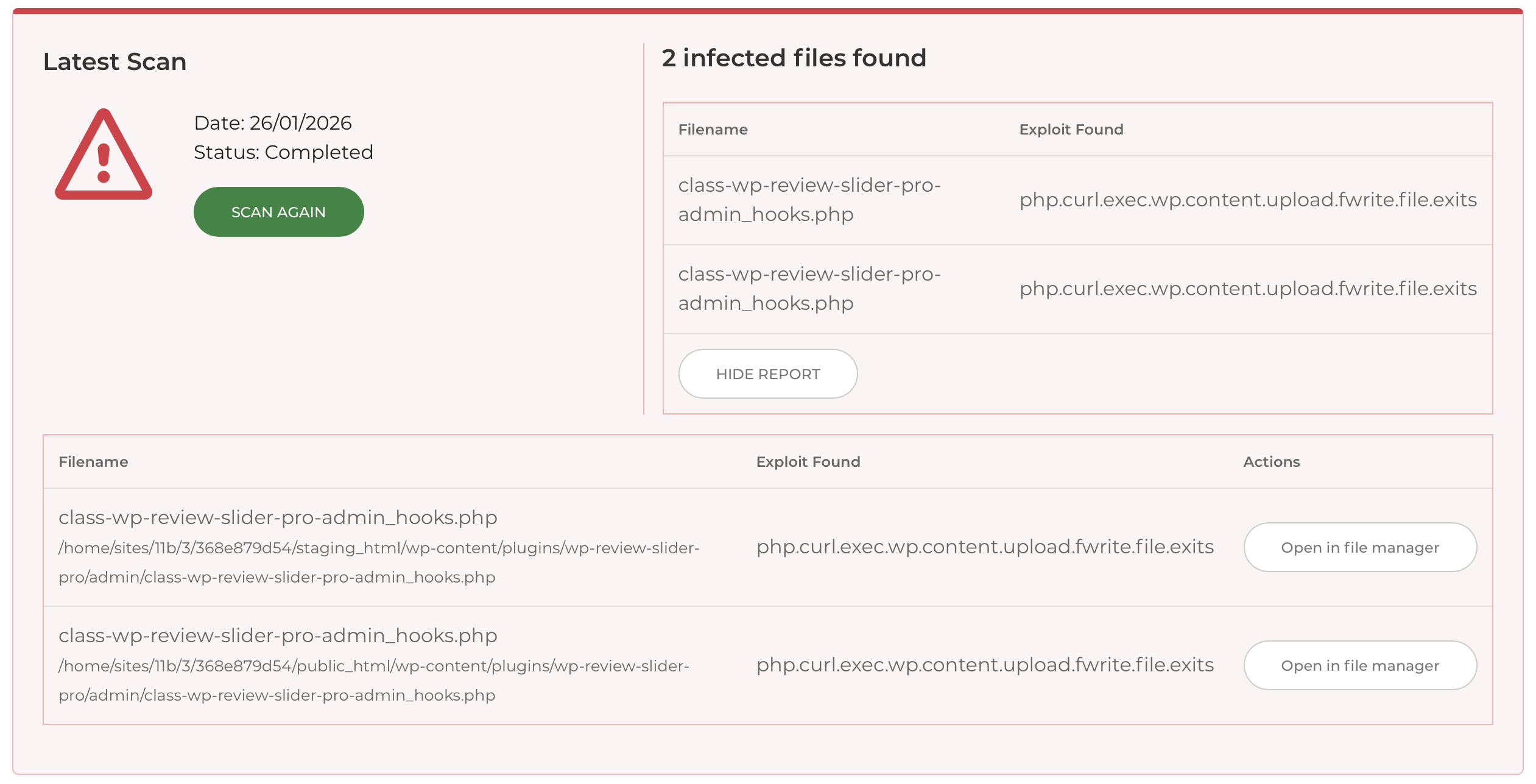Hide the infected files report

pyautogui.click(x=767, y=374)
